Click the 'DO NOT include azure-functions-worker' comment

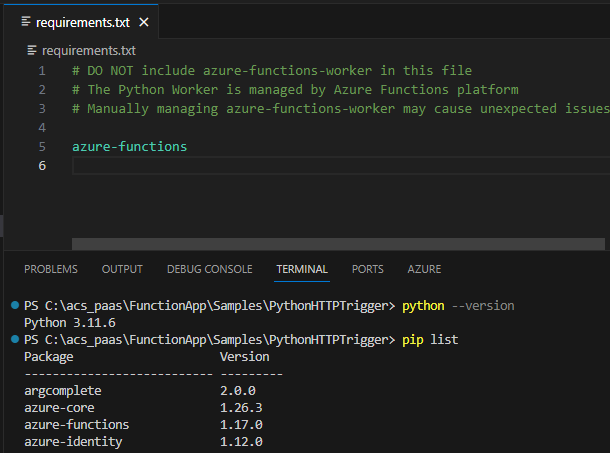[x=272, y=71]
